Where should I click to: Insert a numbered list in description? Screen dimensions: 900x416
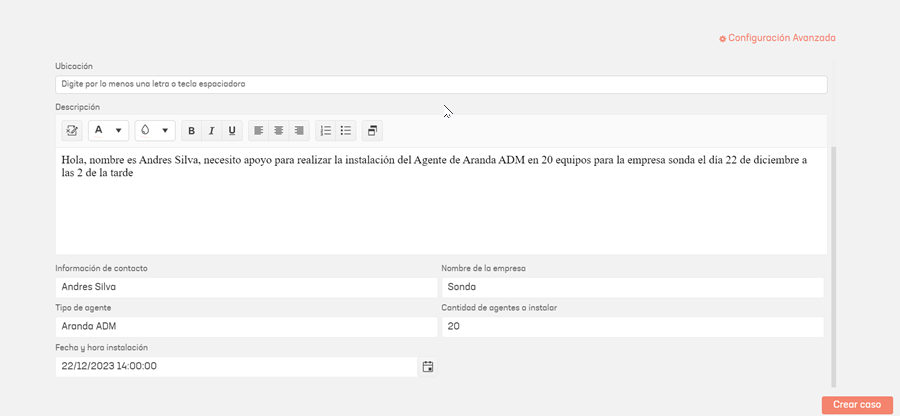click(326, 131)
